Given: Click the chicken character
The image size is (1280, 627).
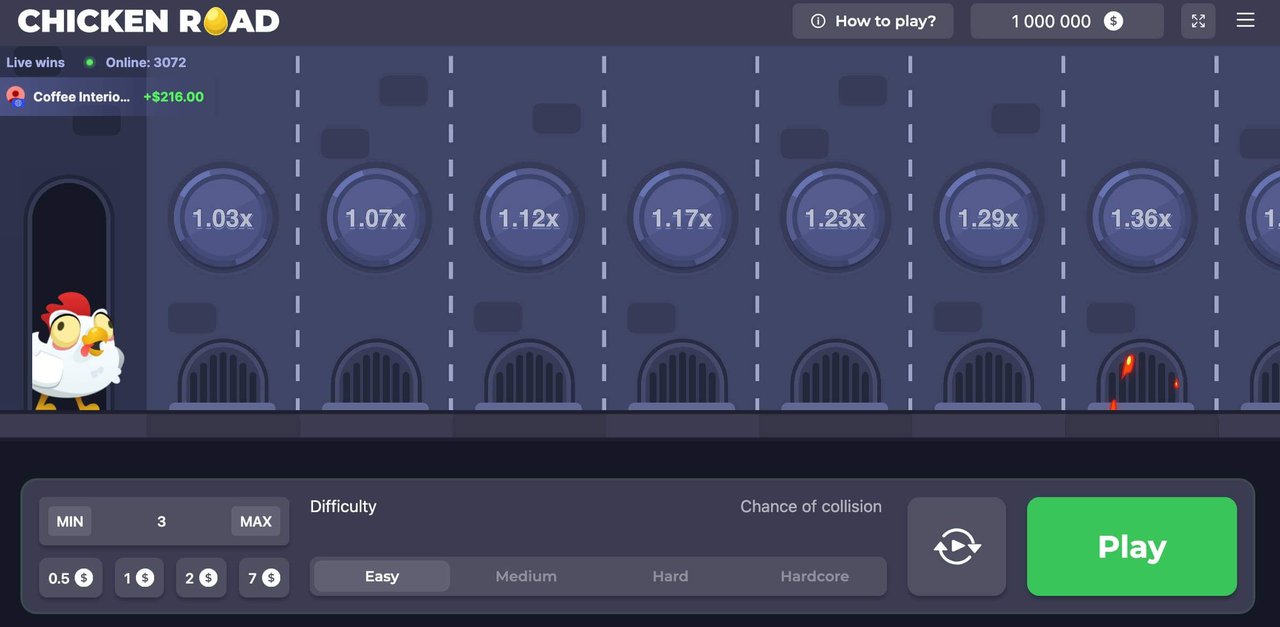Looking at the screenshot, I should tap(76, 350).
